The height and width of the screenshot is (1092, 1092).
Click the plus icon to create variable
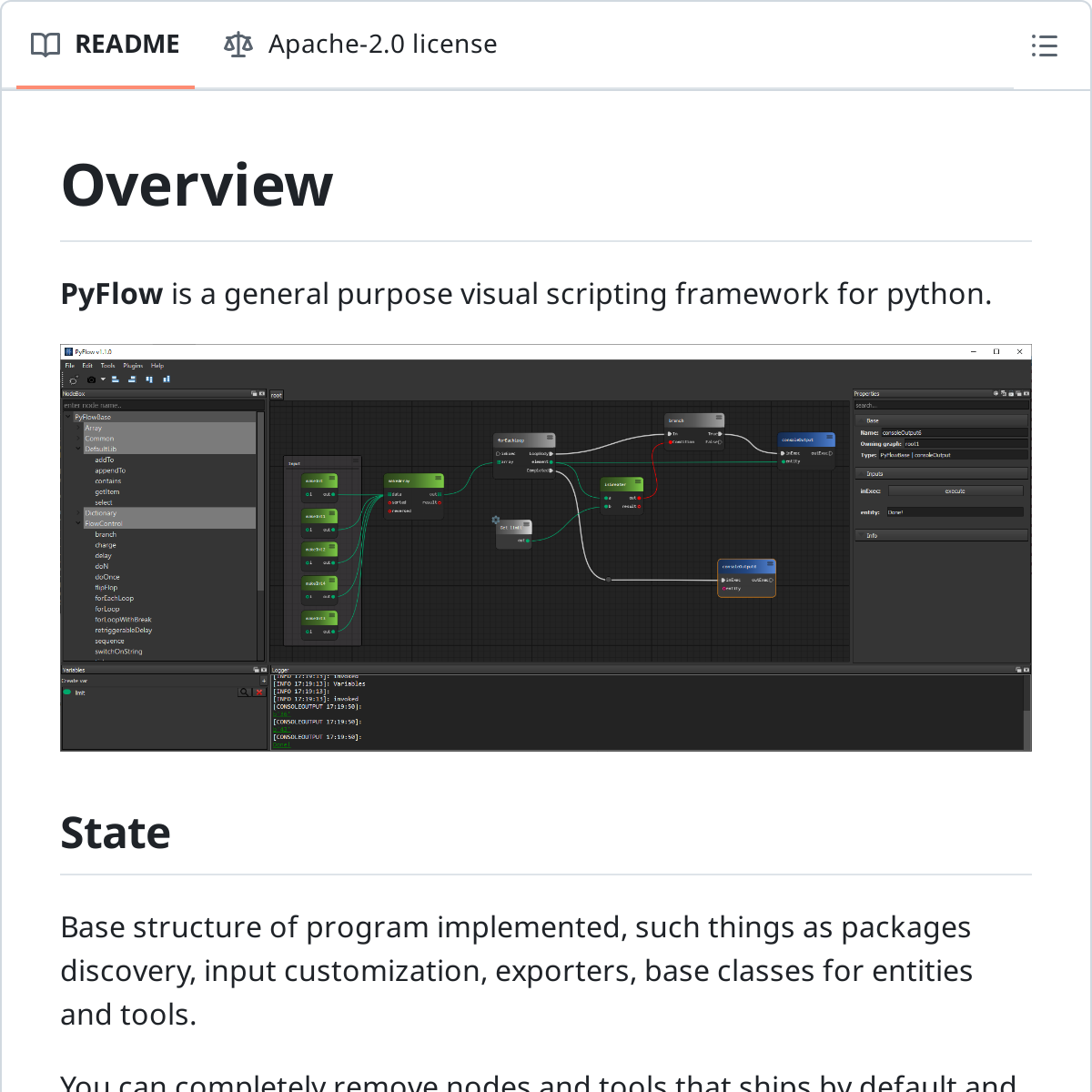[264, 681]
